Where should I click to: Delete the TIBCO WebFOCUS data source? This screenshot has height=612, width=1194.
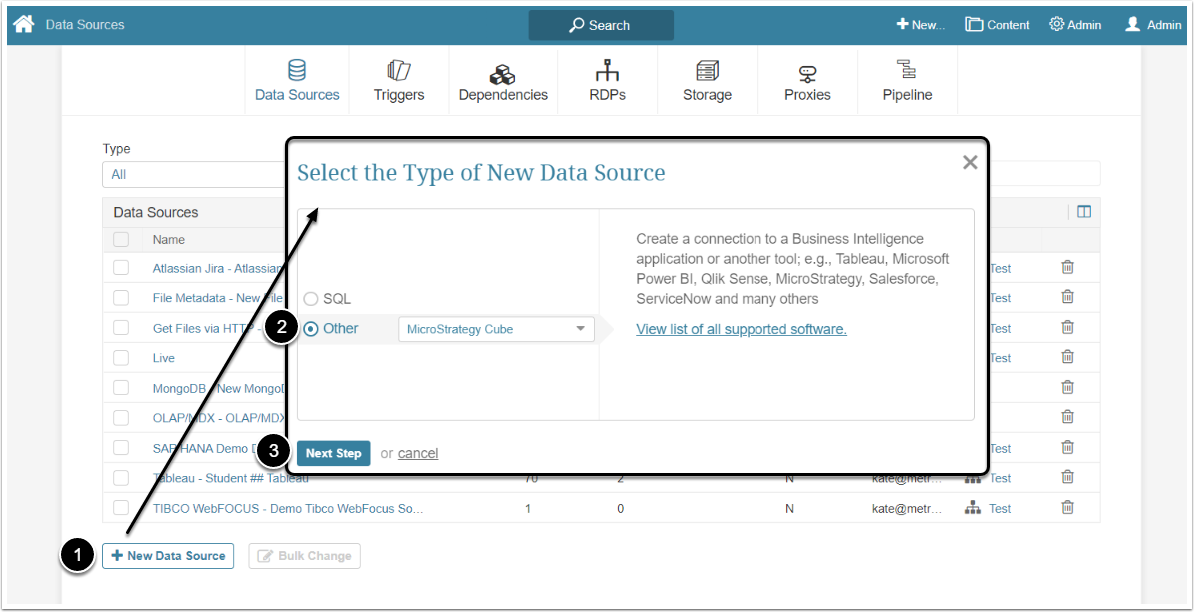tap(1067, 508)
